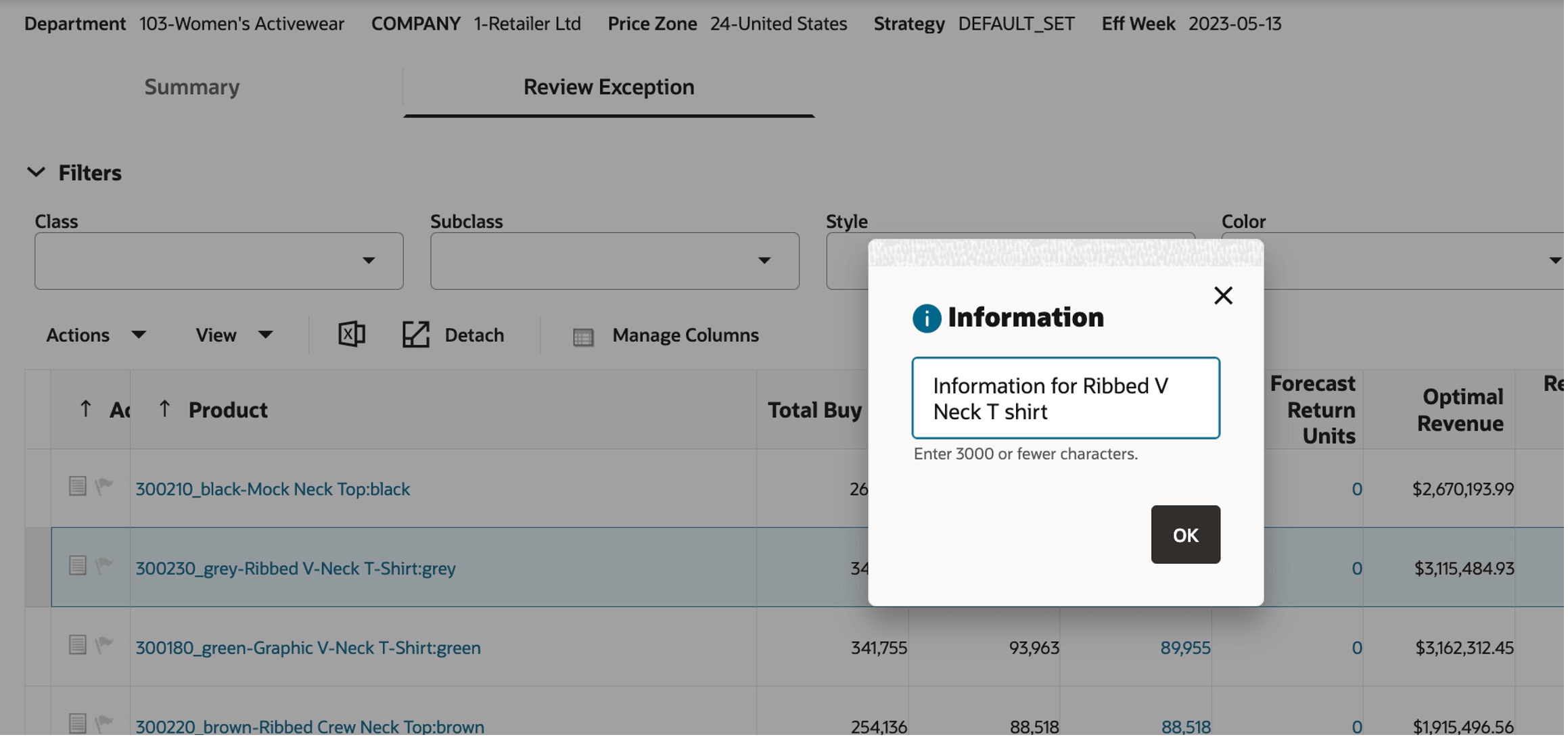
Task: Click notes icon for Mock Neck Top row
Action: click(78, 487)
